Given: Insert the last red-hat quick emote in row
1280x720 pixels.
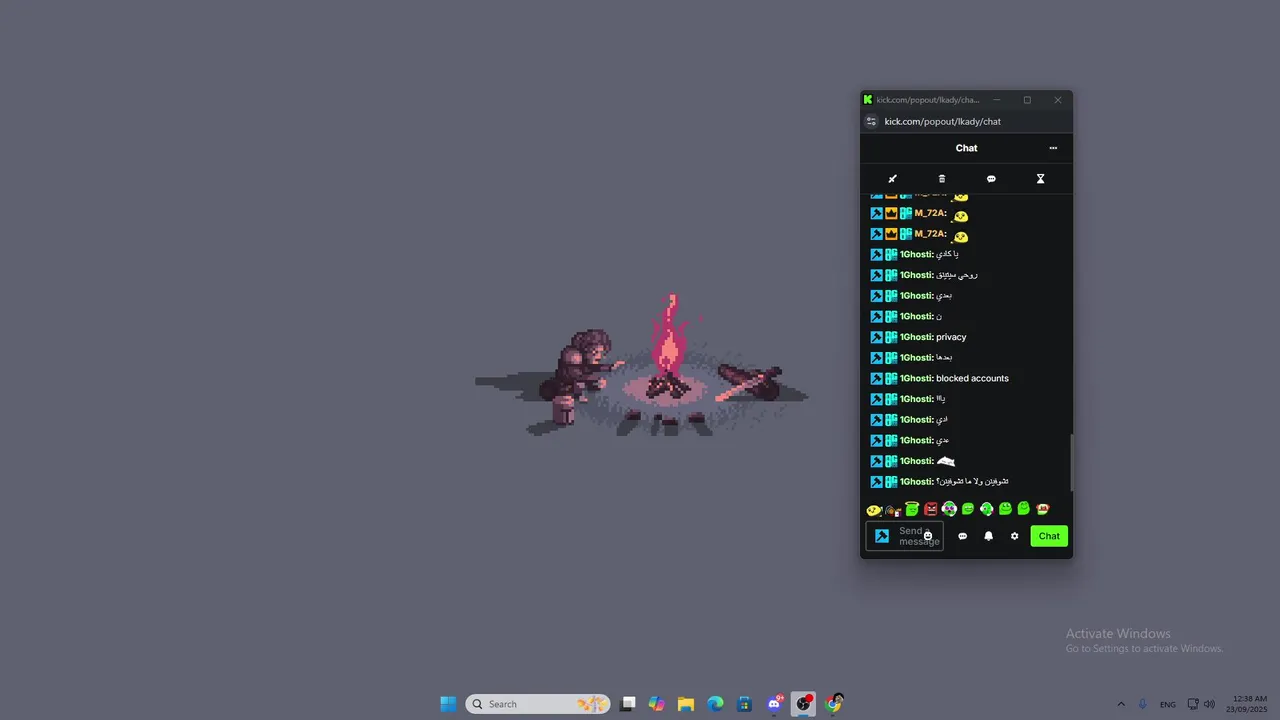Looking at the screenshot, I should (1043, 509).
